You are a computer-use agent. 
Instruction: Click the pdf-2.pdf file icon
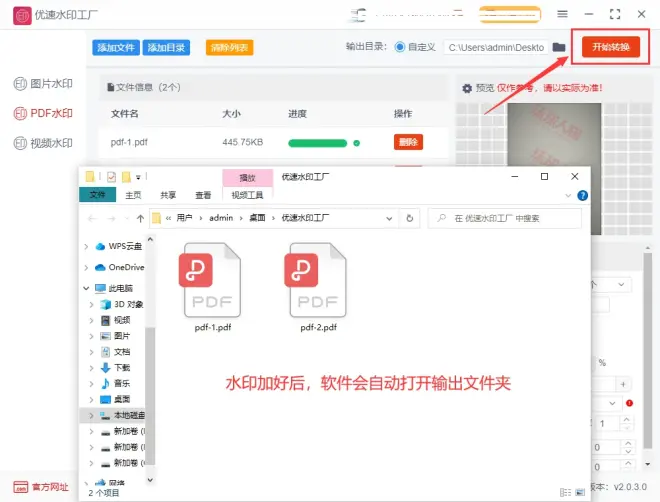coord(317,279)
